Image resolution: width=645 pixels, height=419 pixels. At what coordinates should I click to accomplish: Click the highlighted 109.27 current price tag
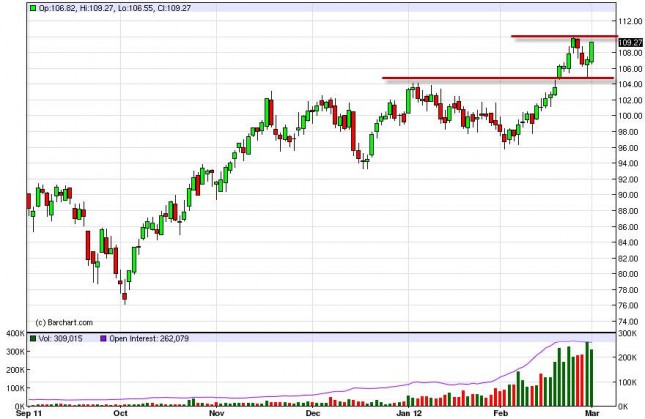click(x=630, y=42)
